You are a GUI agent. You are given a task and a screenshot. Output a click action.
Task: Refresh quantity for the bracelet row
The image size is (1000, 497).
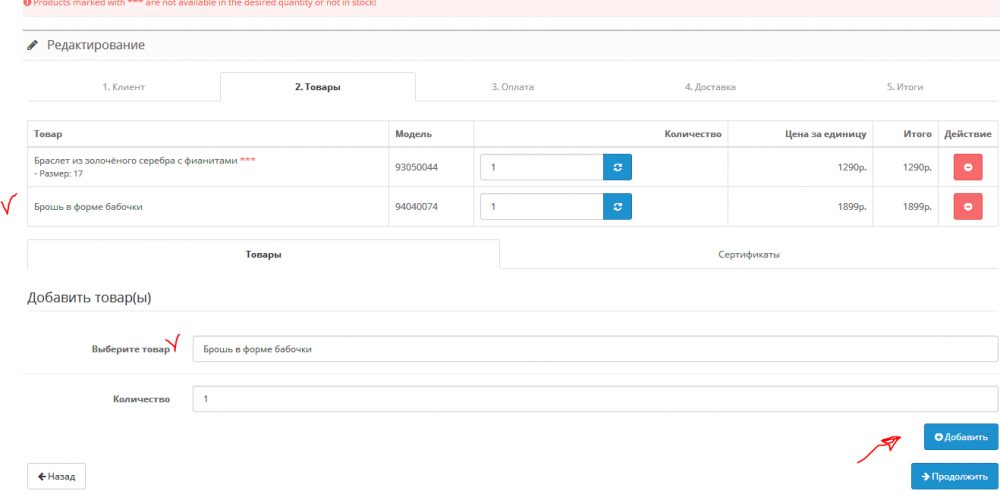pyautogui.click(x=617, y=167)
